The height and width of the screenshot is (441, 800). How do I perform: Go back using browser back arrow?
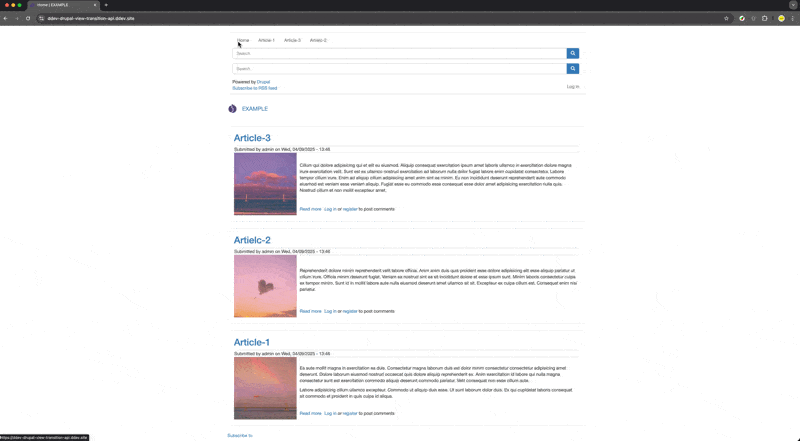point(6,18)
